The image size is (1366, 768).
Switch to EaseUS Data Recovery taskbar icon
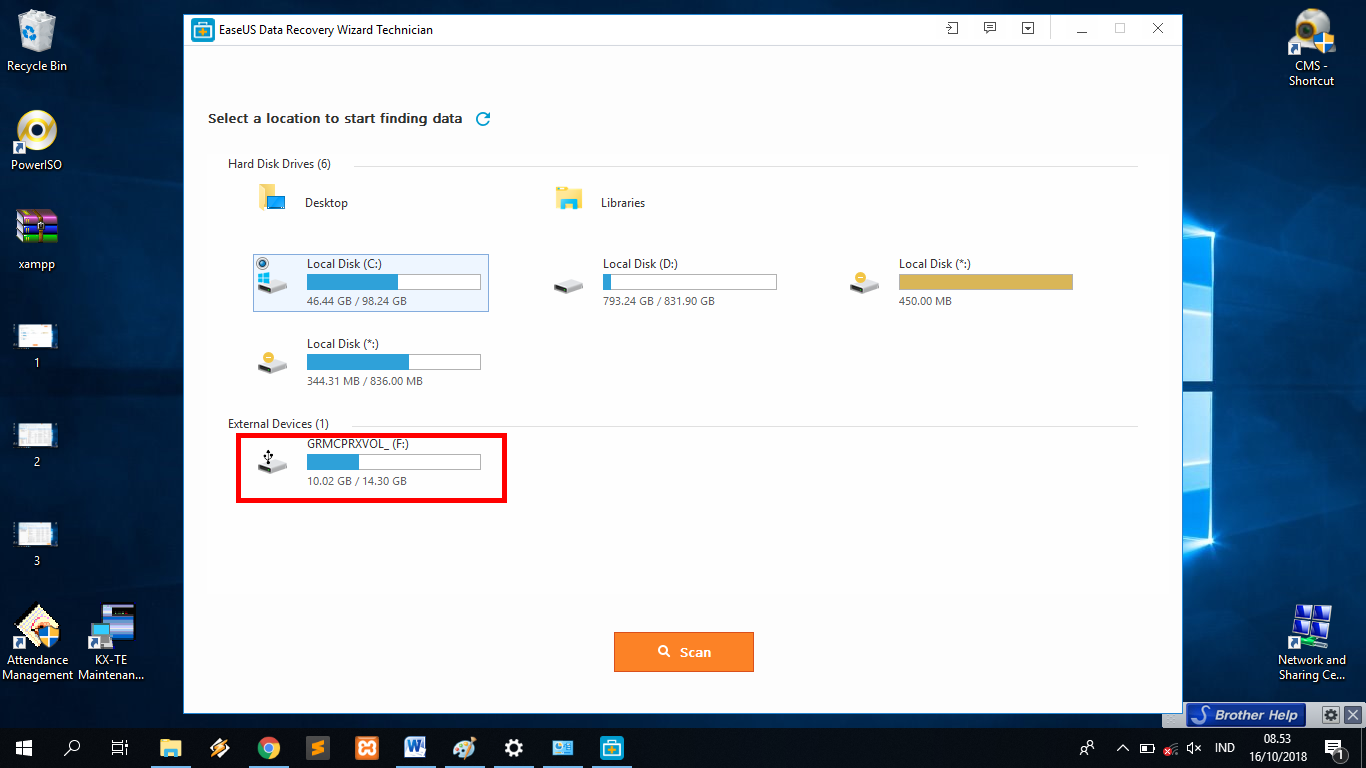611,747
